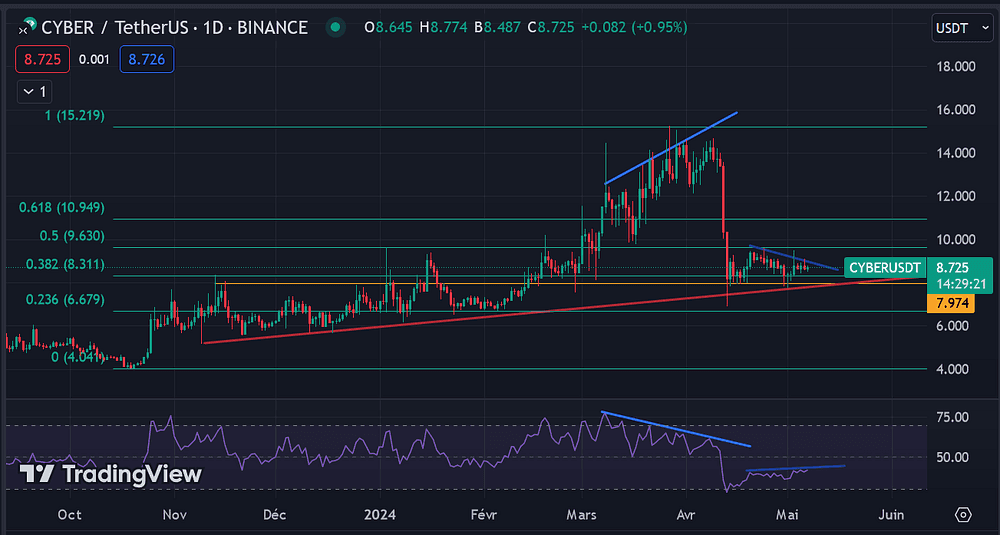Click the spread value 0.001
Image resolution: width=1000 pixels, height=535 pixels.
click(x=94, y=60)
